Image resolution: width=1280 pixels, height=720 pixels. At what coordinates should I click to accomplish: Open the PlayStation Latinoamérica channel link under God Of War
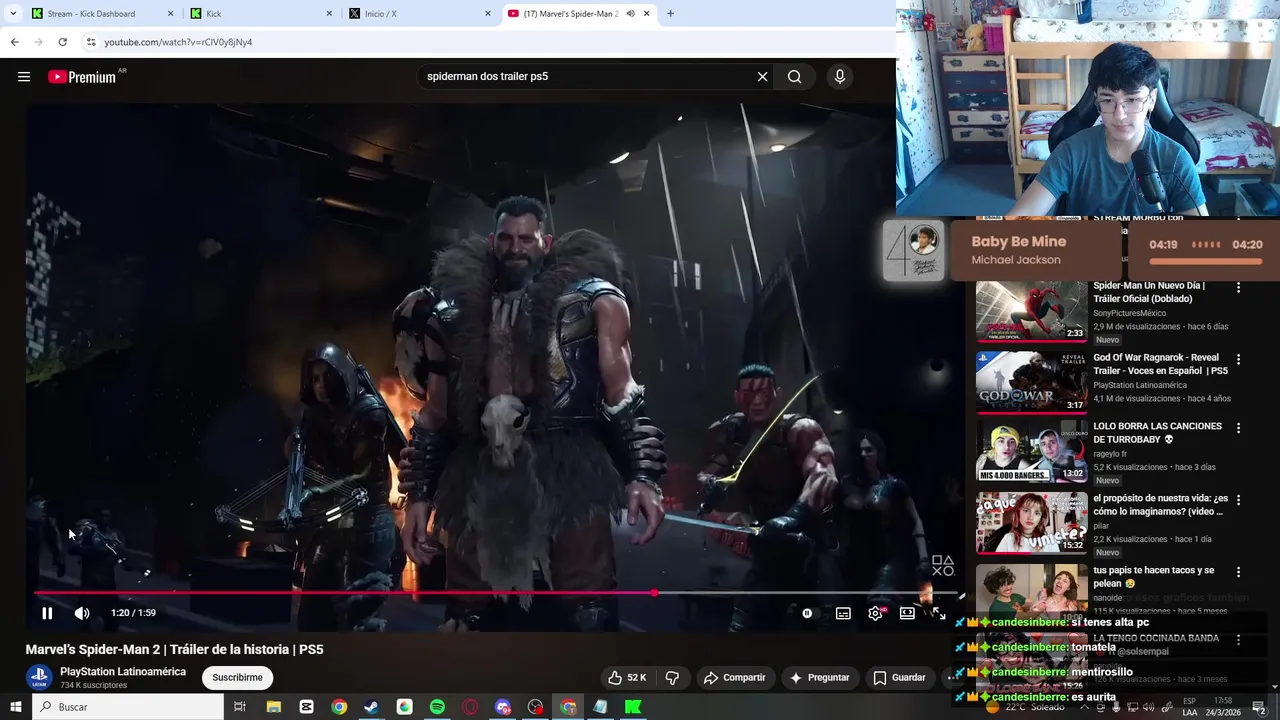pyautogui.click(x=1139, y=385)
